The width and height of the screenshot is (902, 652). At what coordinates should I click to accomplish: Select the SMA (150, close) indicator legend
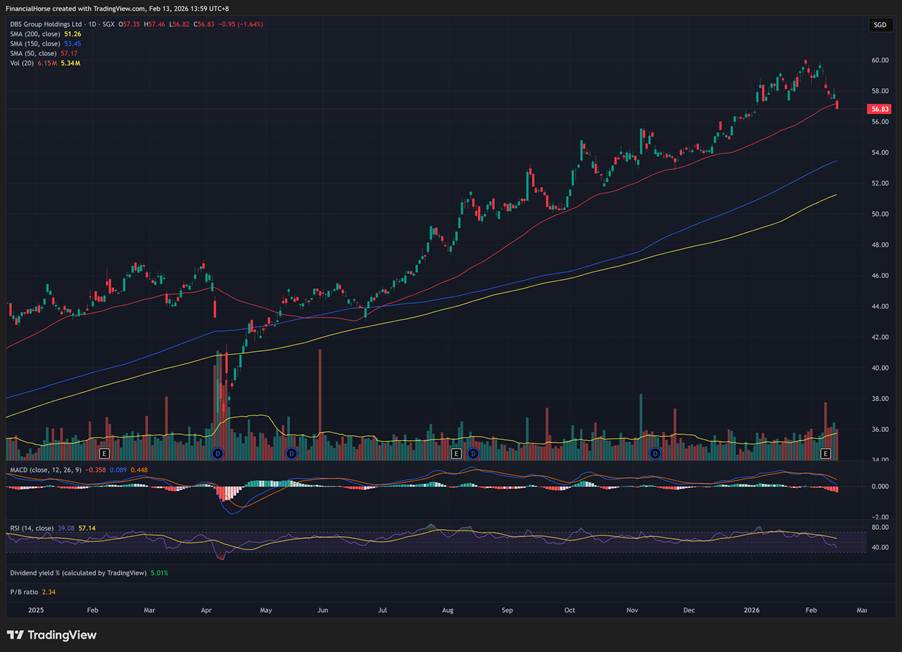coord(34,43)
